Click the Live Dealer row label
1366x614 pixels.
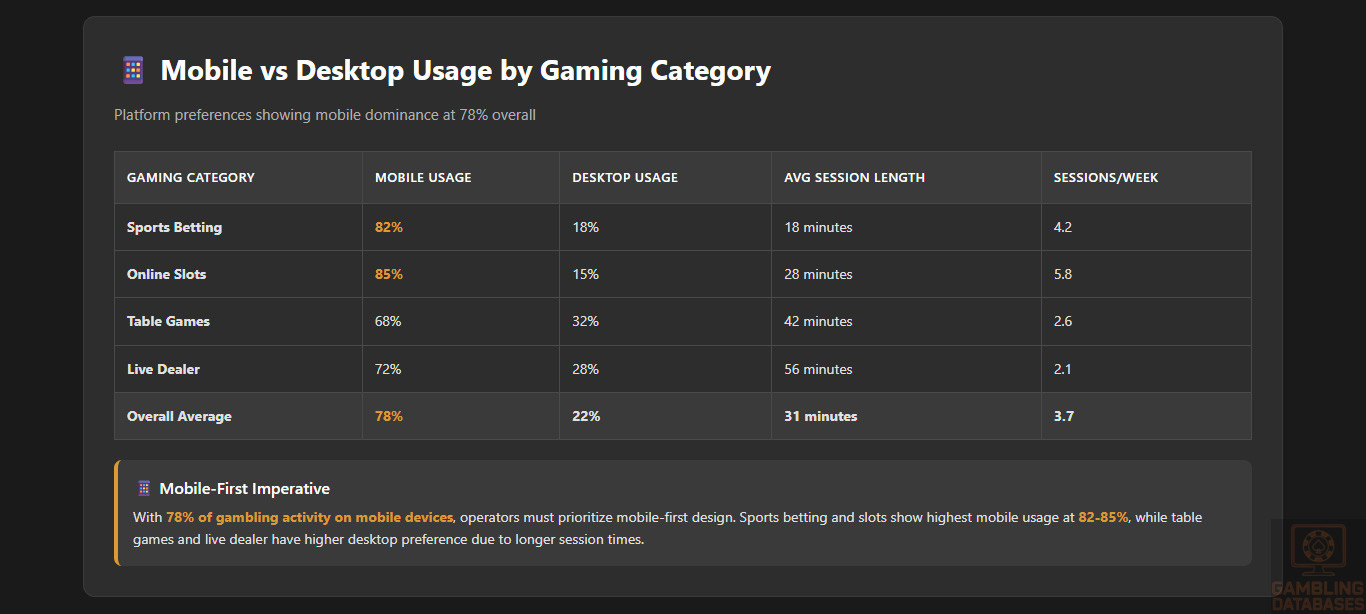pyautogui.click(x=163, y=369)
